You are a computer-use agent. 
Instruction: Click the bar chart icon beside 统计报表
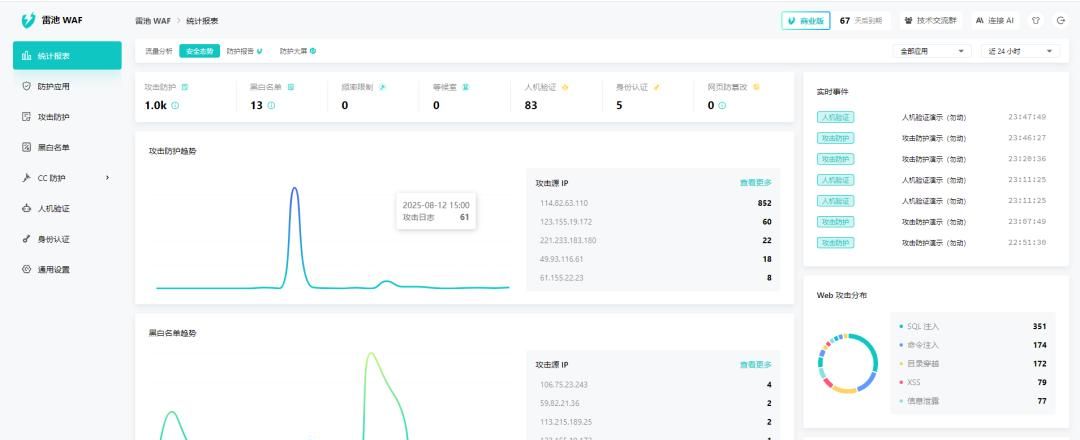(26, 56)
